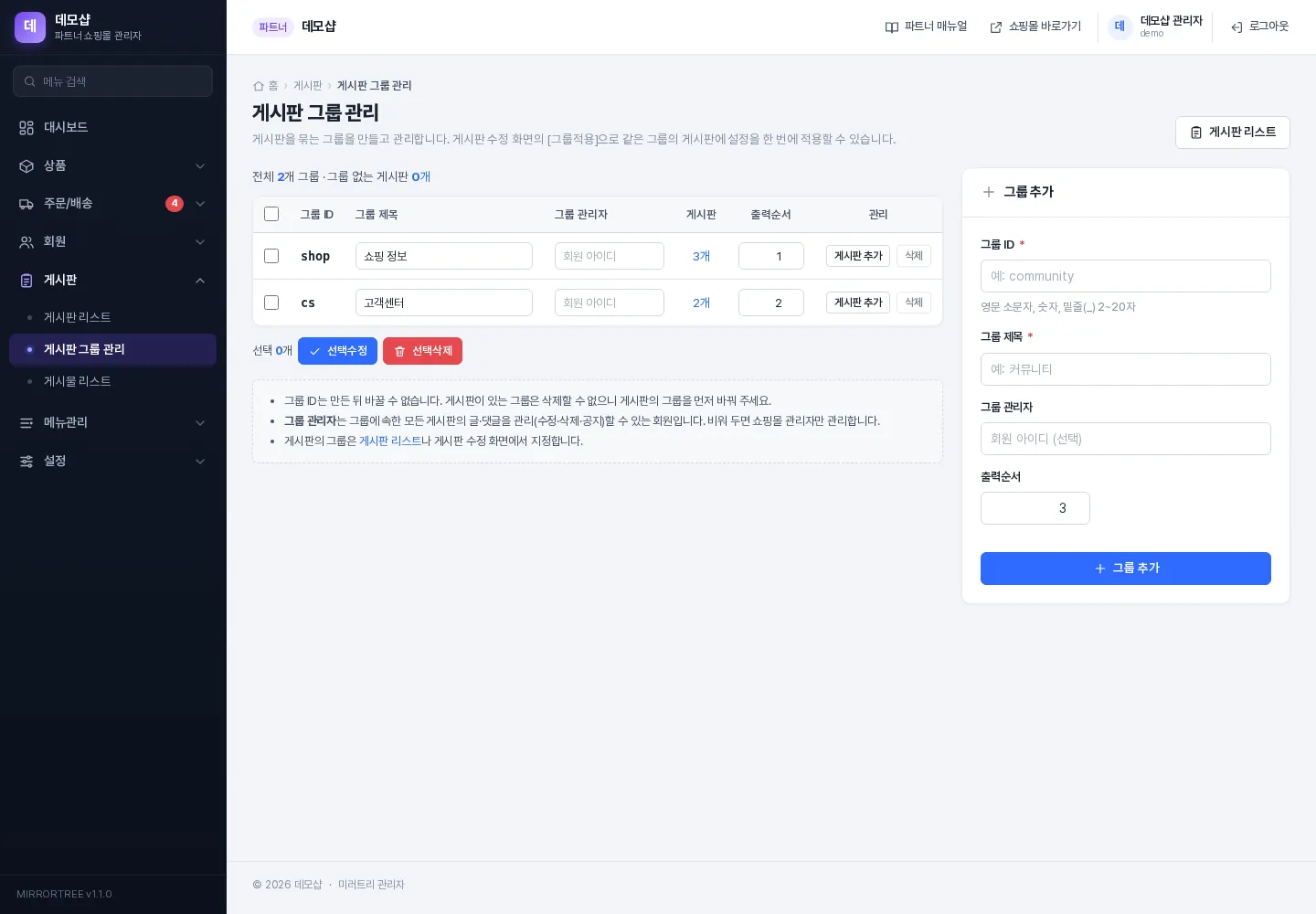Image resolution: width=1316 pixels, height=914 pixels.
Task: Expand the 상품 menu chevron
Action: tap(200, 166)
